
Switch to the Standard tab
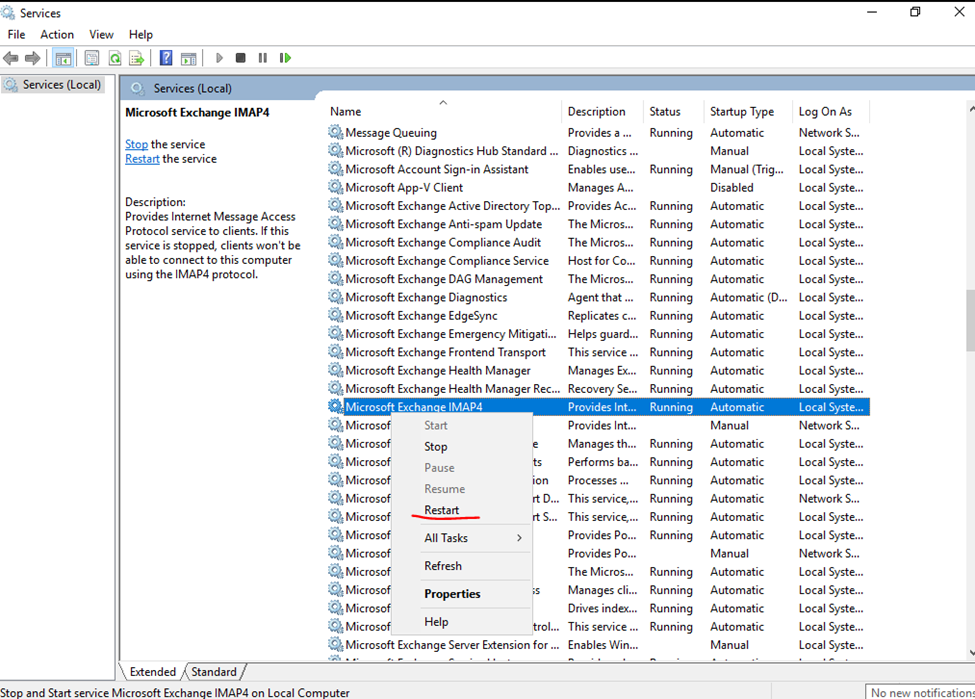pyautogui.click(x=214, y=672)
